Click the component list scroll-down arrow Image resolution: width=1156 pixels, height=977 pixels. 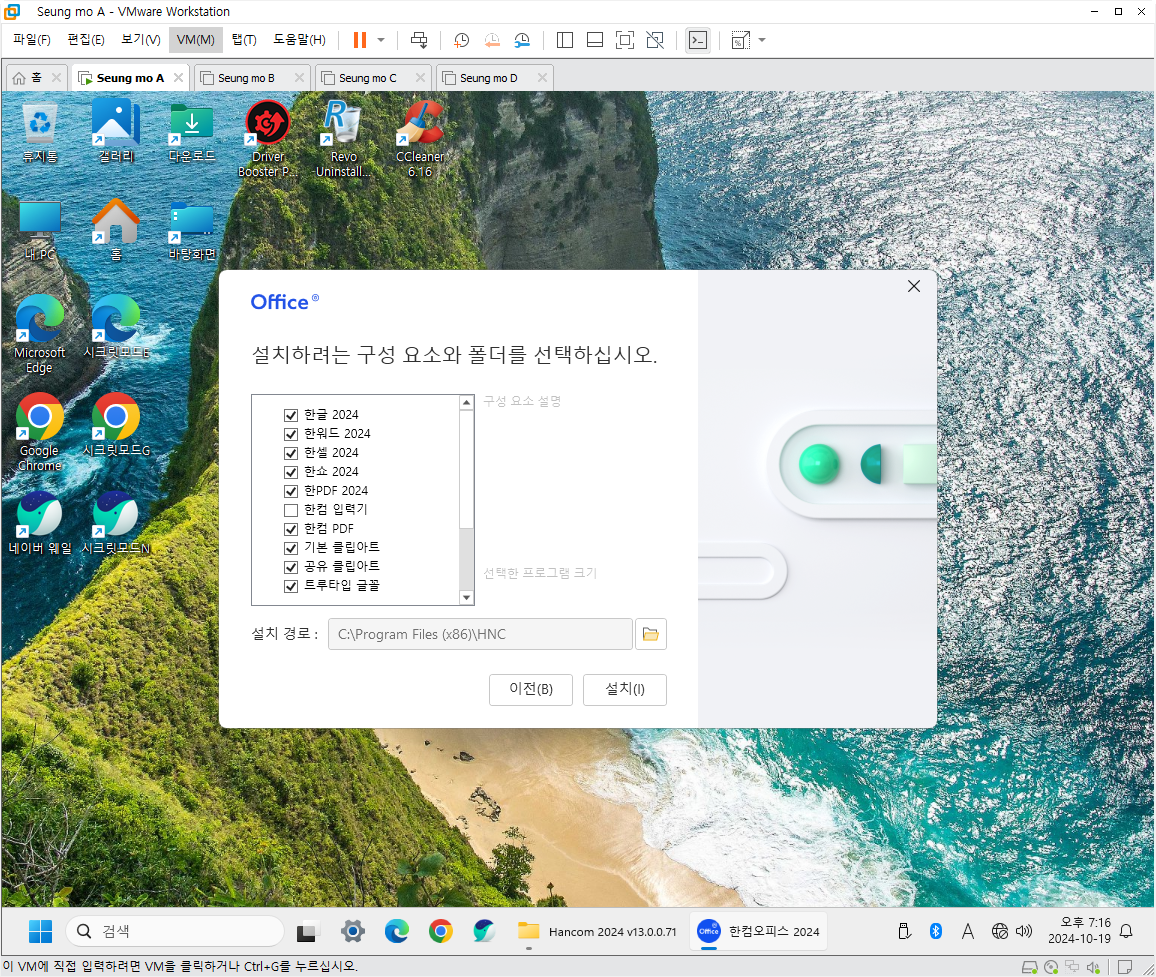point(466,597)
